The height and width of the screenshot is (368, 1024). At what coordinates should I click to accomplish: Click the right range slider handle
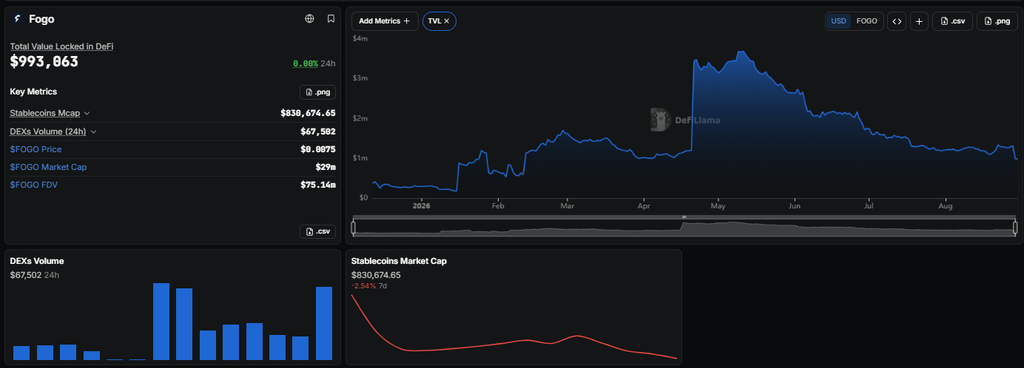(1015, 227)
